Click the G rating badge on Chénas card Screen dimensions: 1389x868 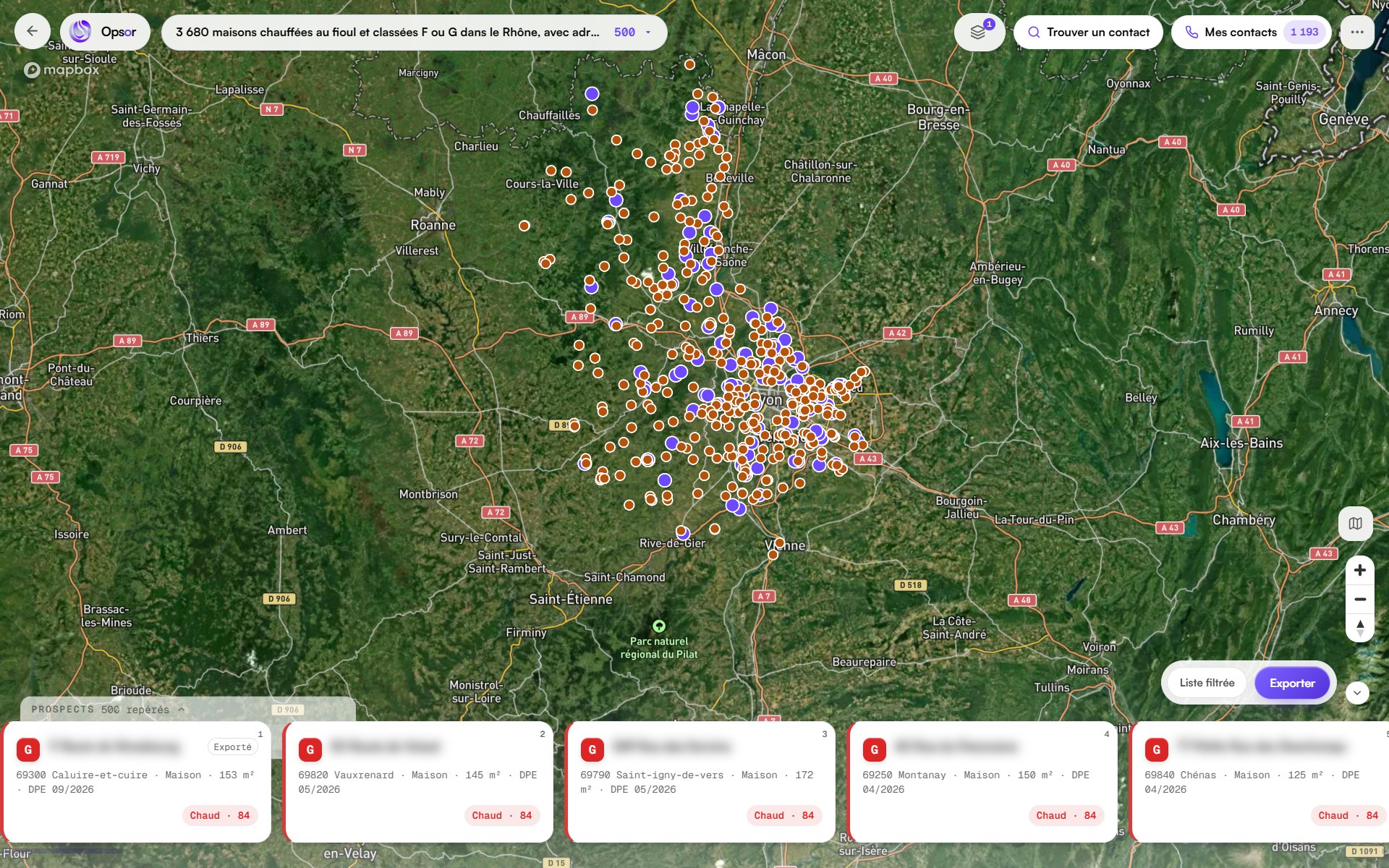(1157, 749)
